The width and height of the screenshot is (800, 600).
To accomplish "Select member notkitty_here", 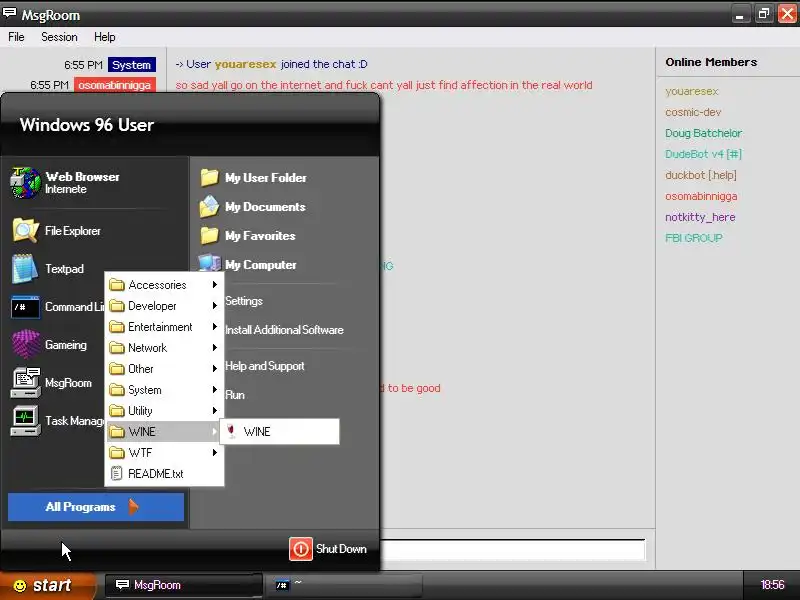I will pos(700,217).
